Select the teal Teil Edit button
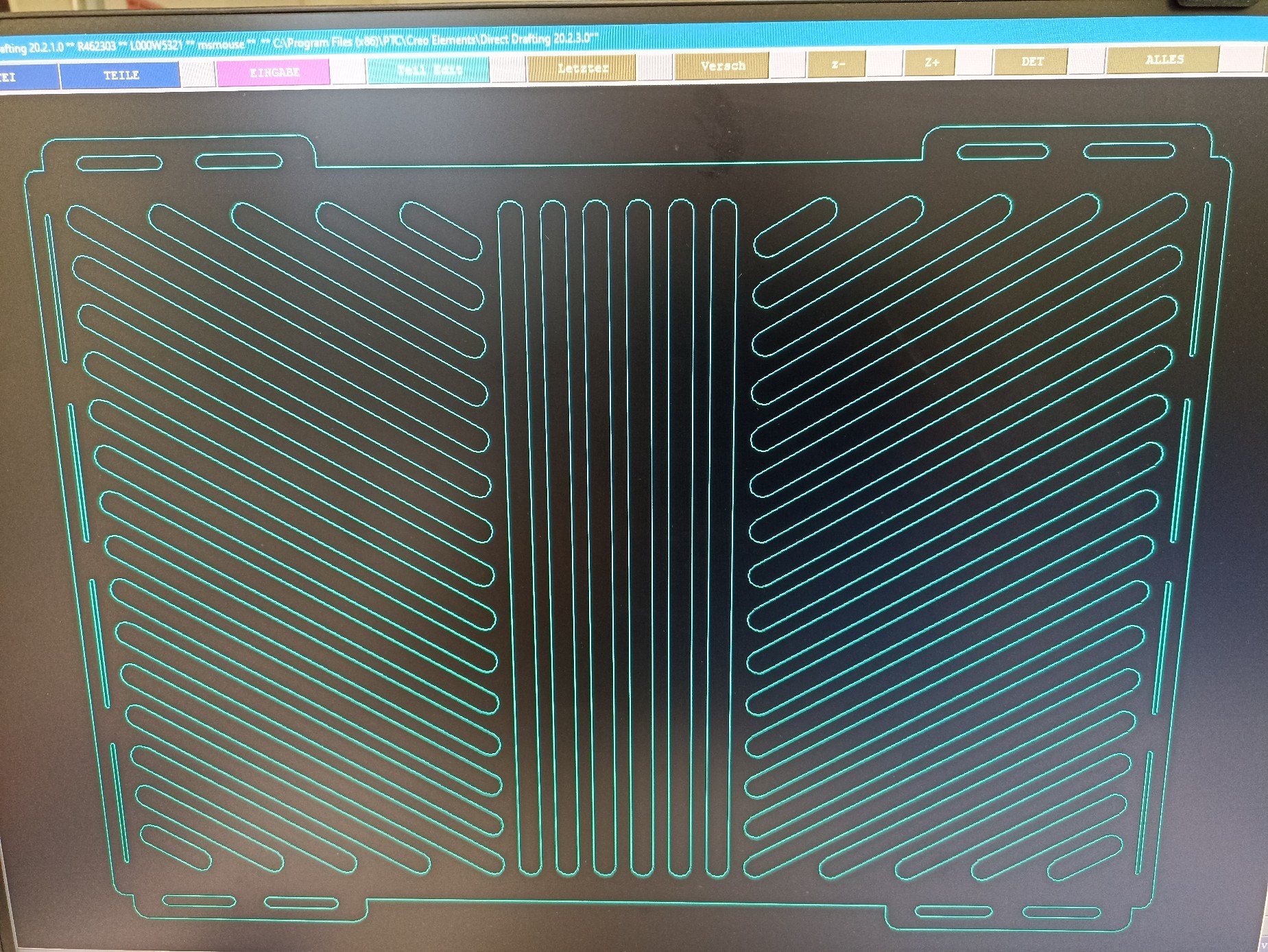The width and height of the screenshot is (1268, 952). point(429,70)
